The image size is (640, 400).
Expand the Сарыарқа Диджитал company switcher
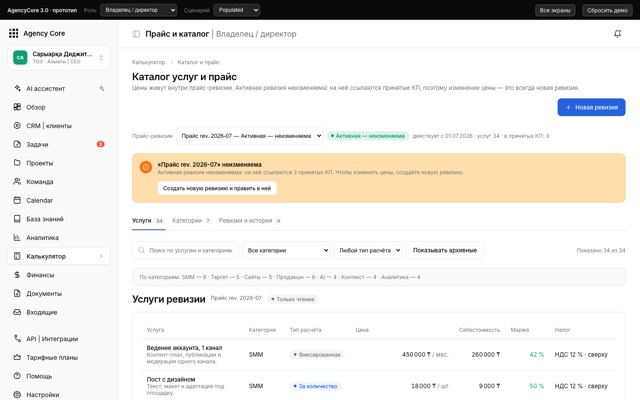click(59, 58)
